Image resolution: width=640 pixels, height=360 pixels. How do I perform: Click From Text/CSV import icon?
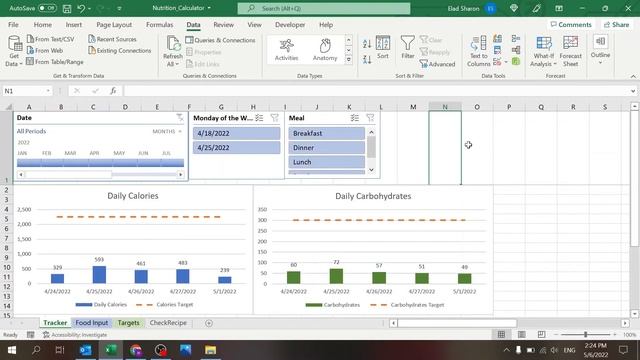30,39
